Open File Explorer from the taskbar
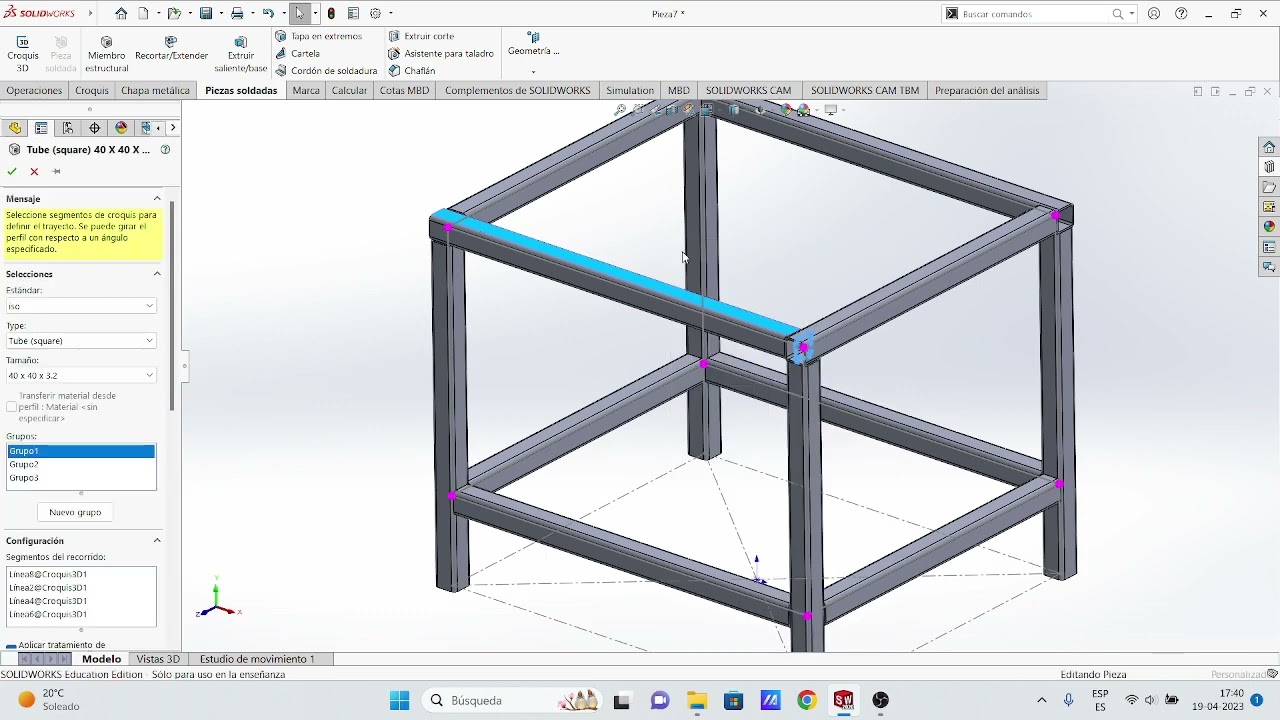Screen dimensions: 1280x720 pos(696,700)
